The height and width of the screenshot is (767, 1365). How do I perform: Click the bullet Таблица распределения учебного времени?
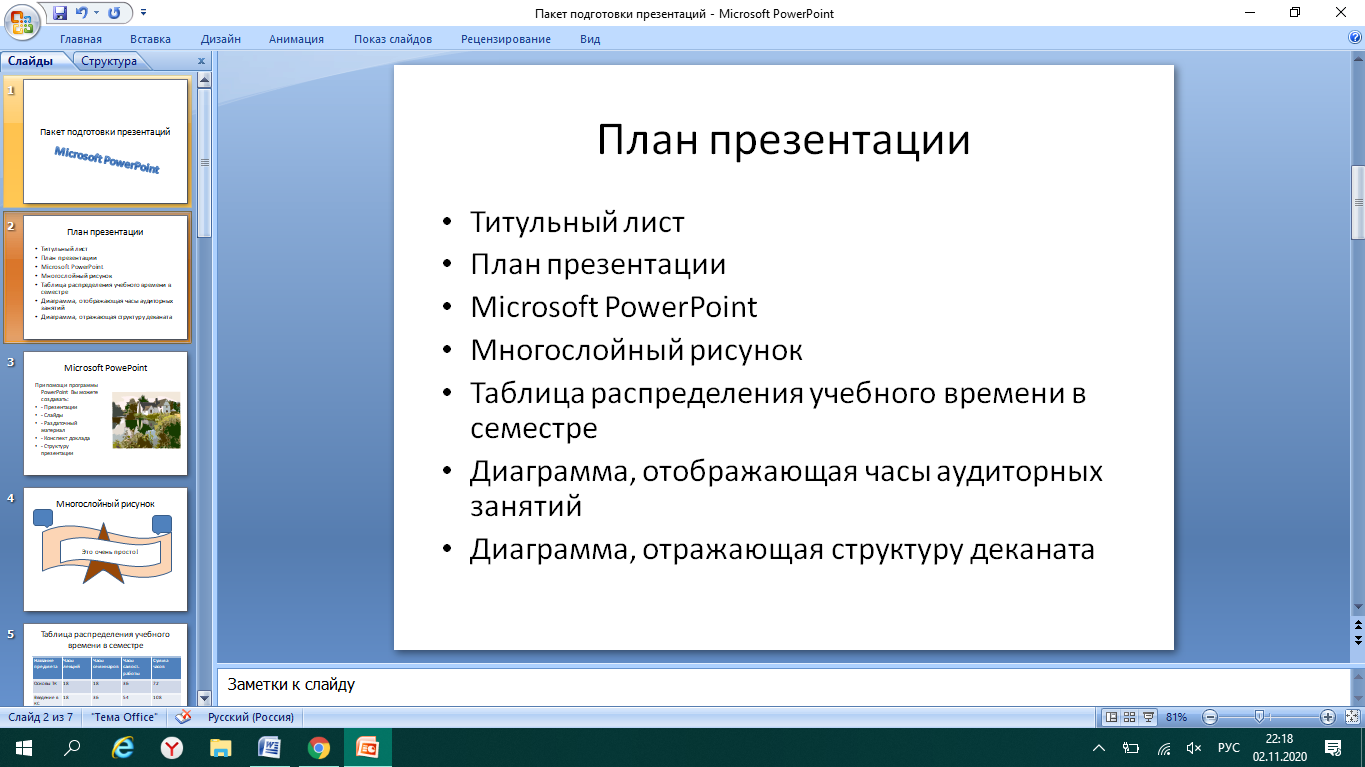tap(778, 410)
